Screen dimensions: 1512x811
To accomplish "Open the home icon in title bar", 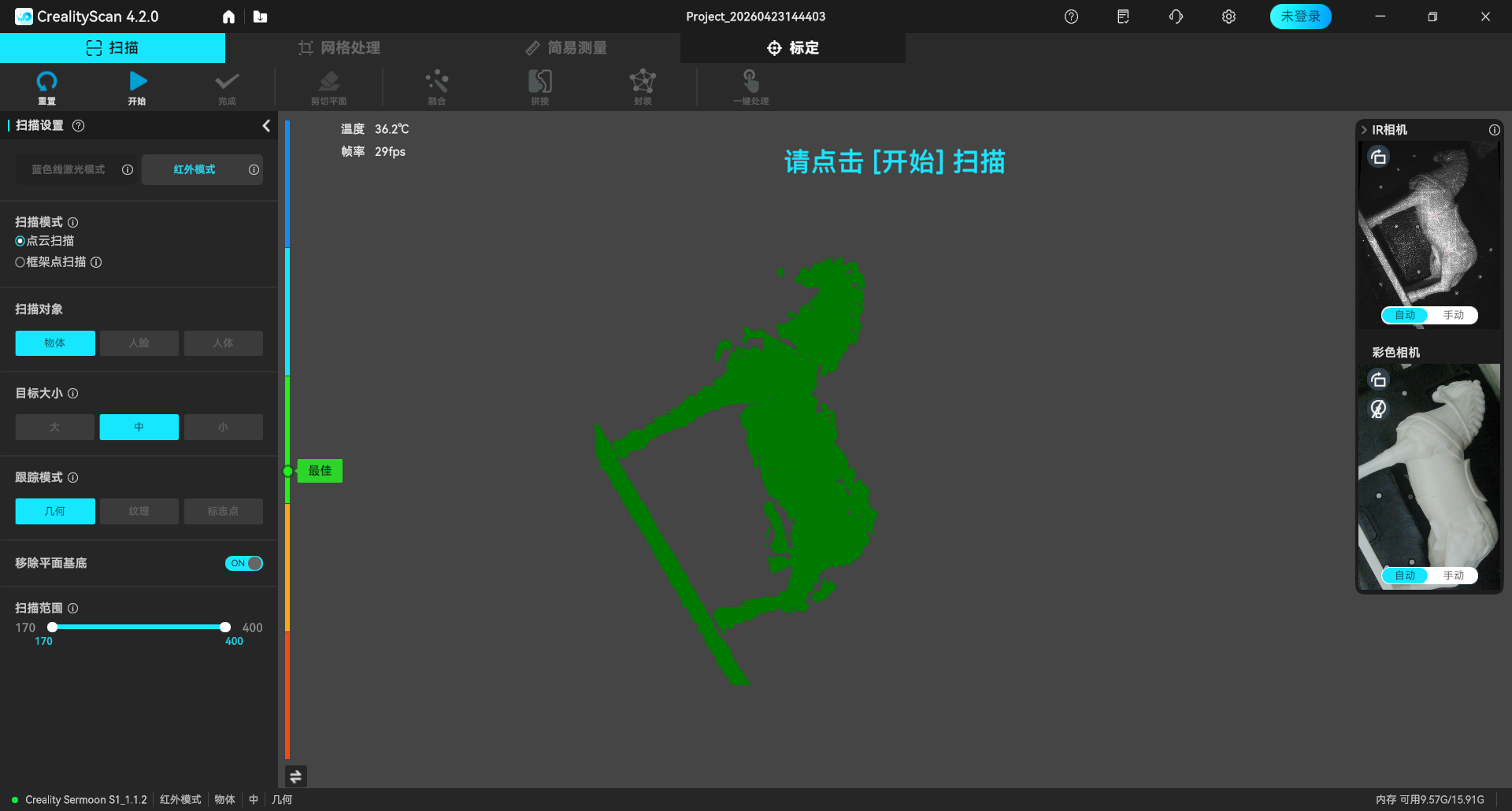I will (228, 17).
